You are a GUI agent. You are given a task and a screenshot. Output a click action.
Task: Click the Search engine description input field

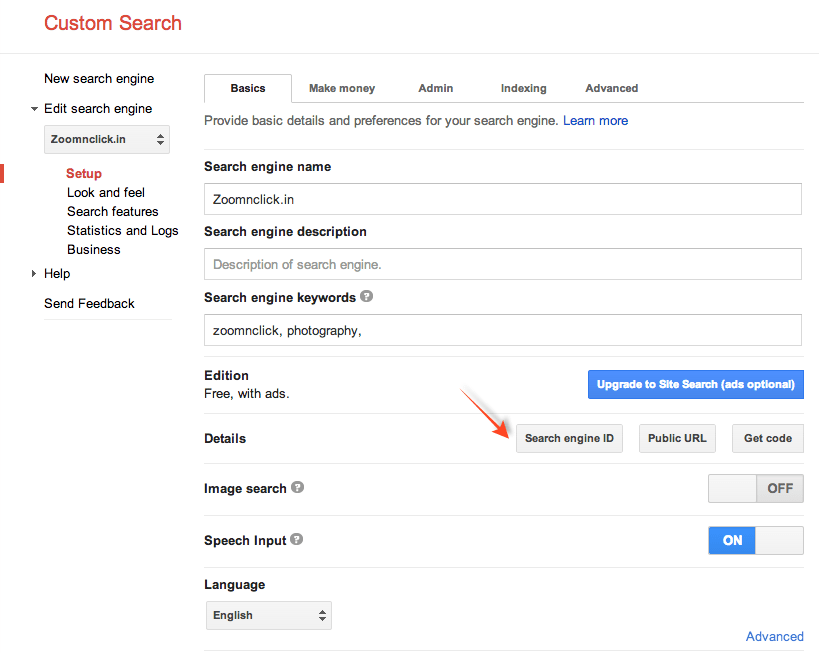[x=502, y=264]
